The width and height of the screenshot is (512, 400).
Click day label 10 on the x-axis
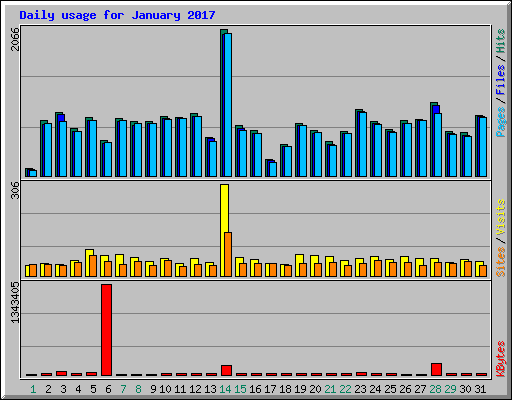[x=165, y=389]
